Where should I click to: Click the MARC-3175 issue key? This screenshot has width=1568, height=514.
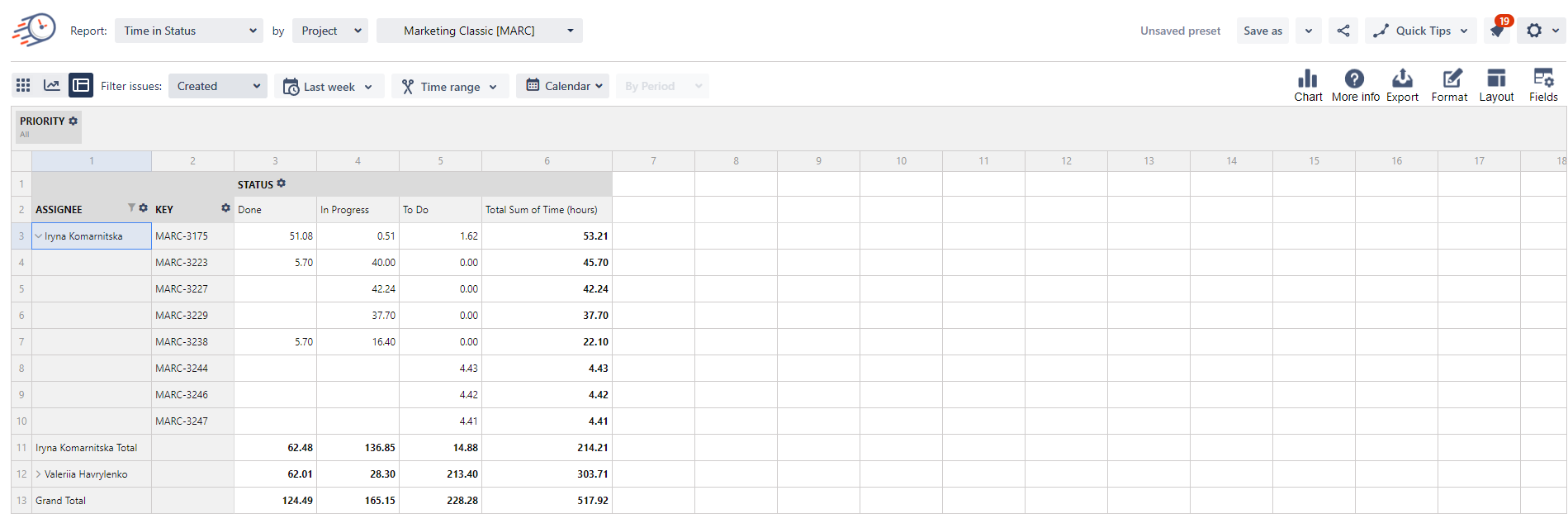(x=182, y=236)
